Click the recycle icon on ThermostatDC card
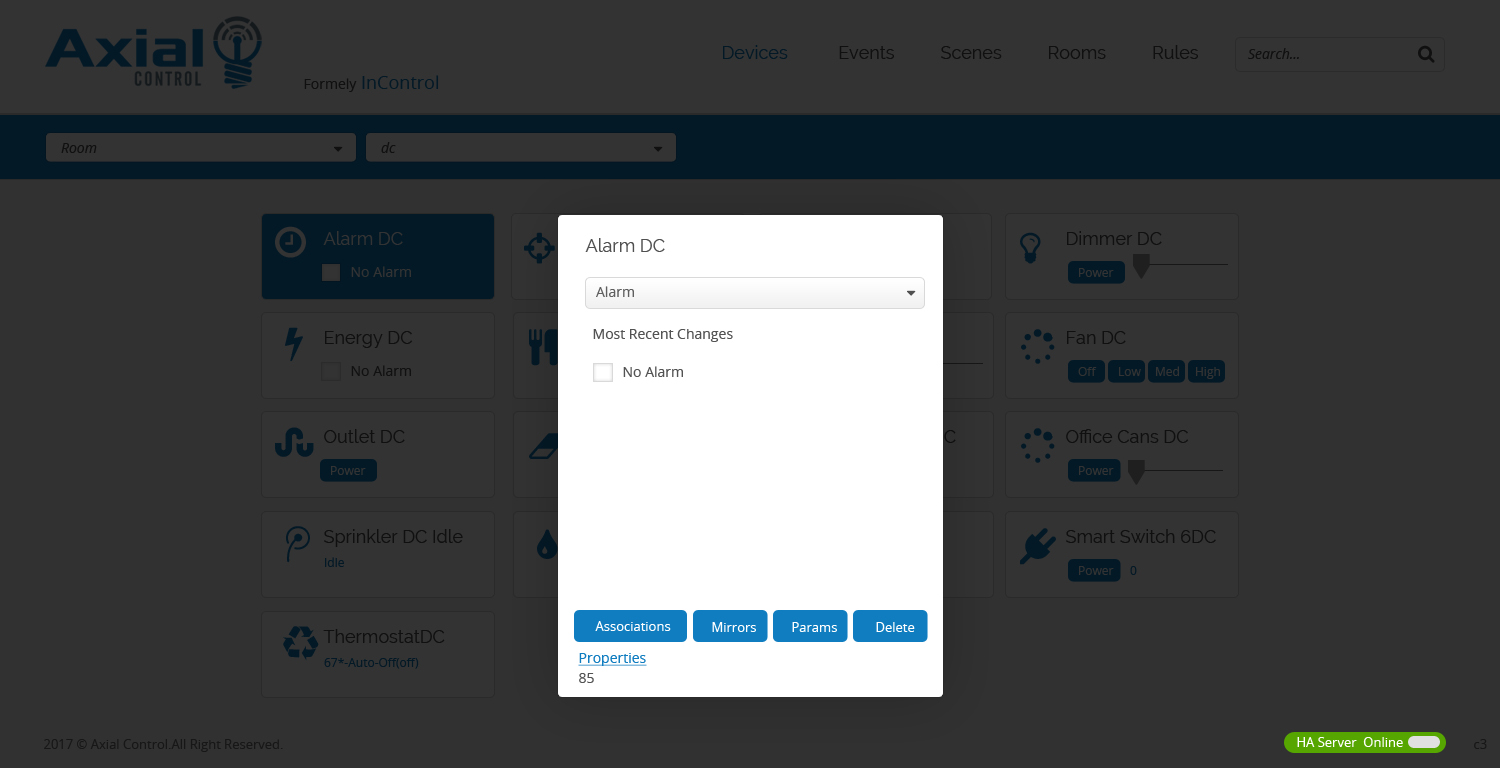This screenshot has width=1500, height=768. click(x=300, y=643)
